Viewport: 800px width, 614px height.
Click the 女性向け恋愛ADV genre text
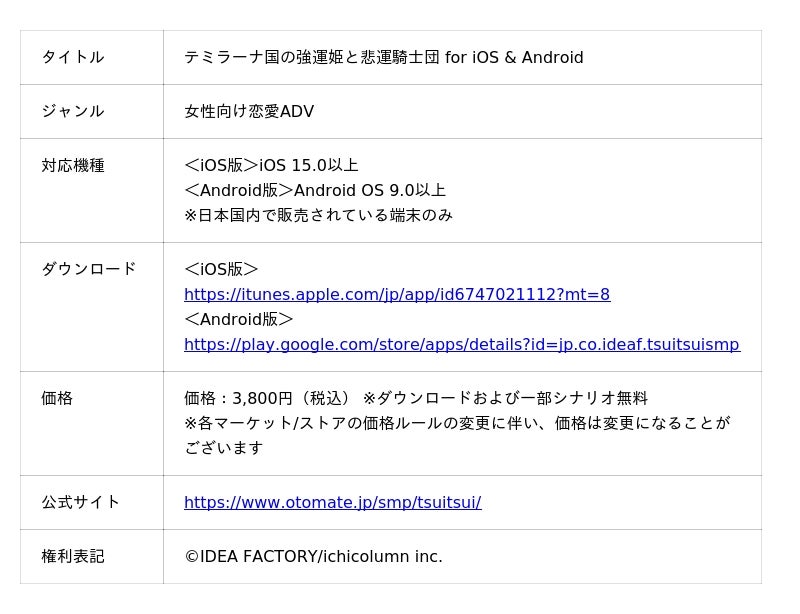pos(248,111)
